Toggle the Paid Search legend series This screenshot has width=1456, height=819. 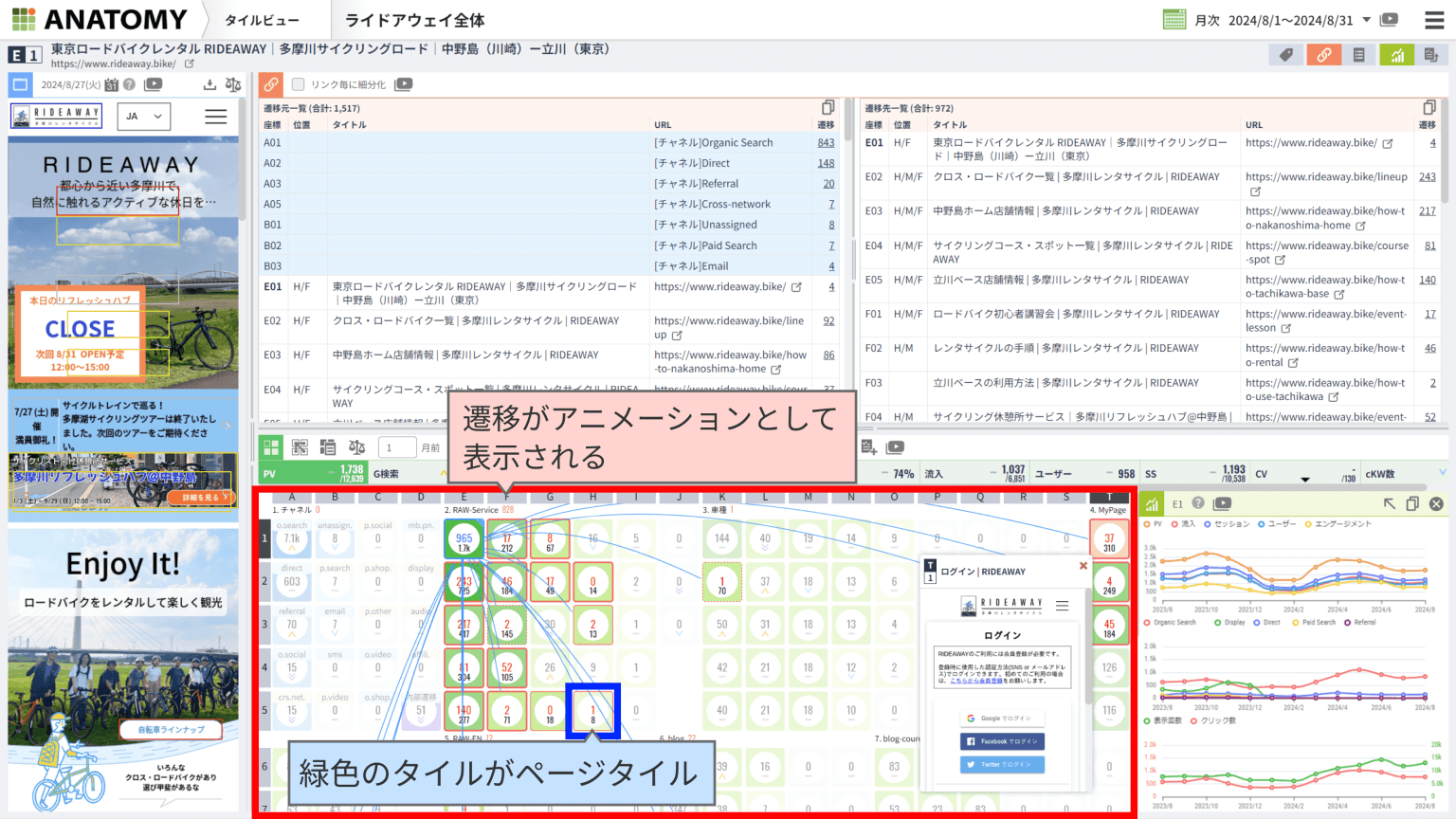(1314, 623)
